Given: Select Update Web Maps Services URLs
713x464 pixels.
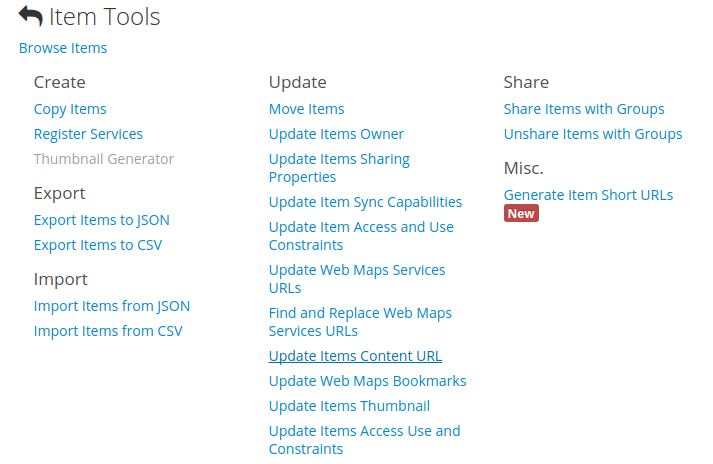Looking at the screenshot, I should (357, 279).
